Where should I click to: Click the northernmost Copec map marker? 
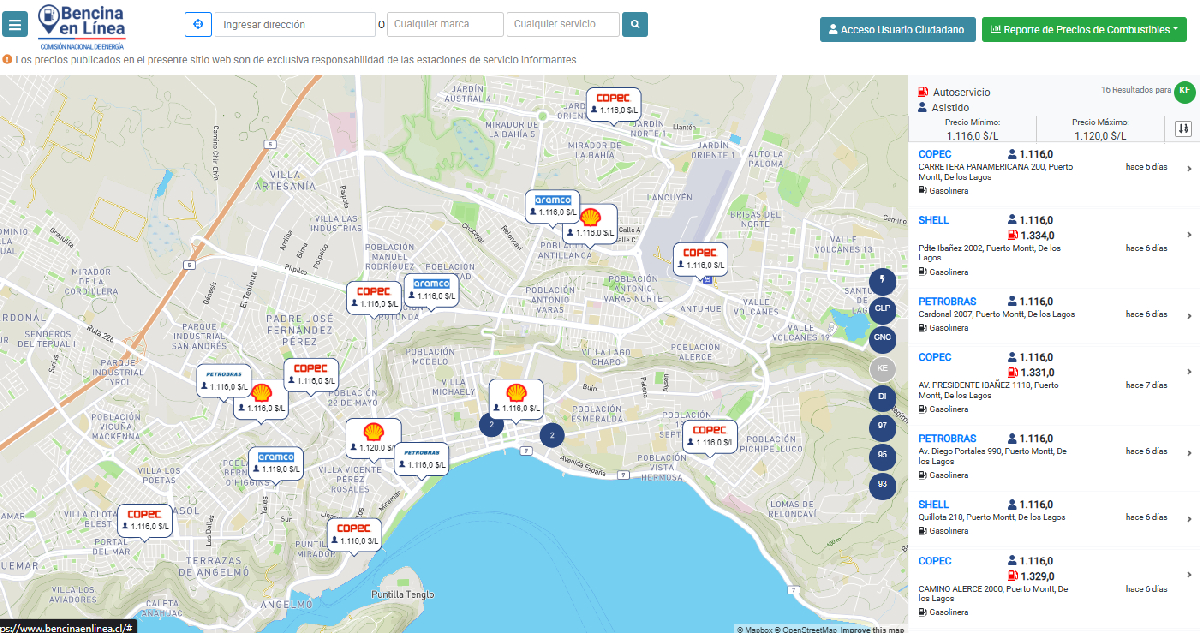(x=612, y=104)
